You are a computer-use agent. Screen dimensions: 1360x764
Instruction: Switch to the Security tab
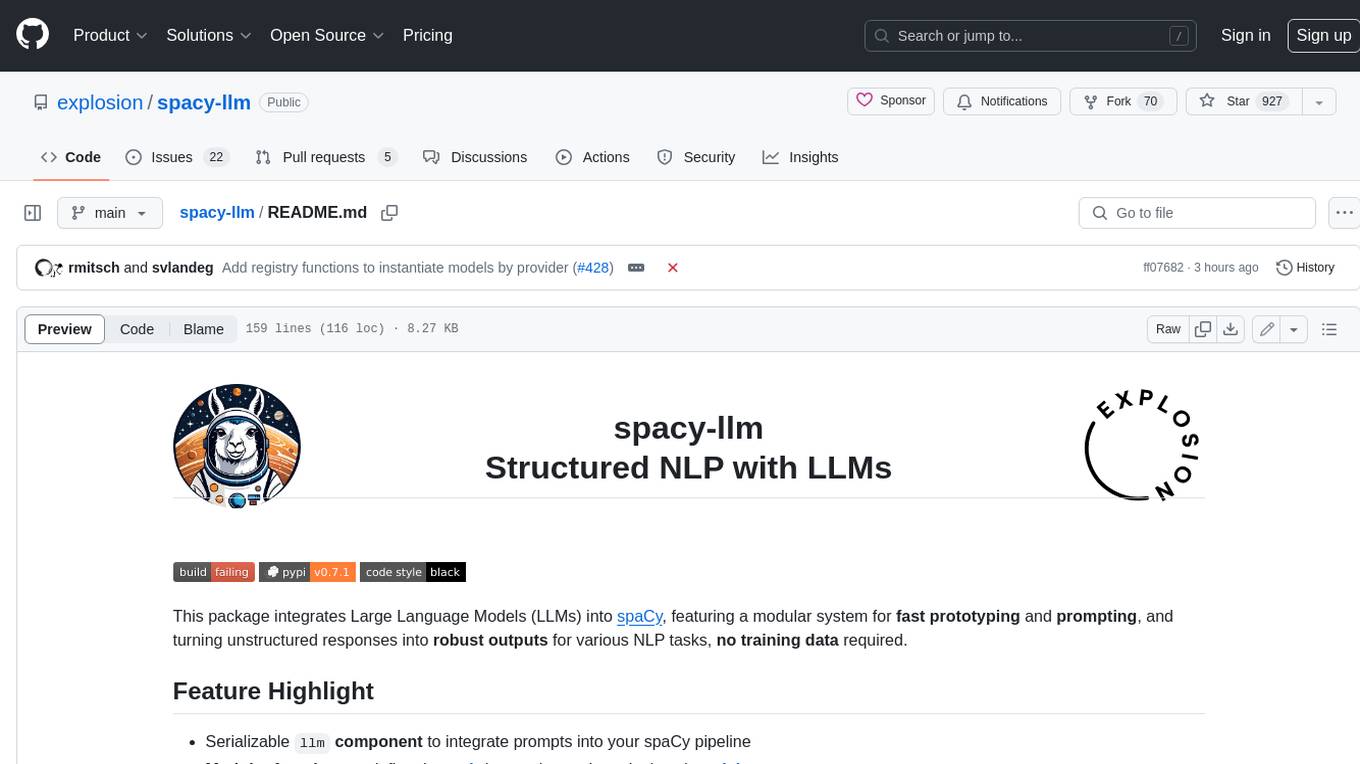696,157
